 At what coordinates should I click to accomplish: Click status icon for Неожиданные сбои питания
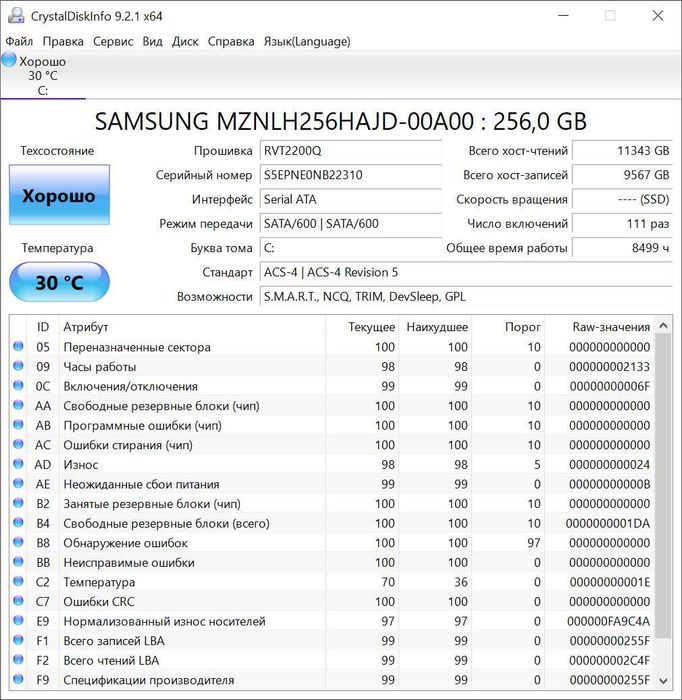(18, 483)
